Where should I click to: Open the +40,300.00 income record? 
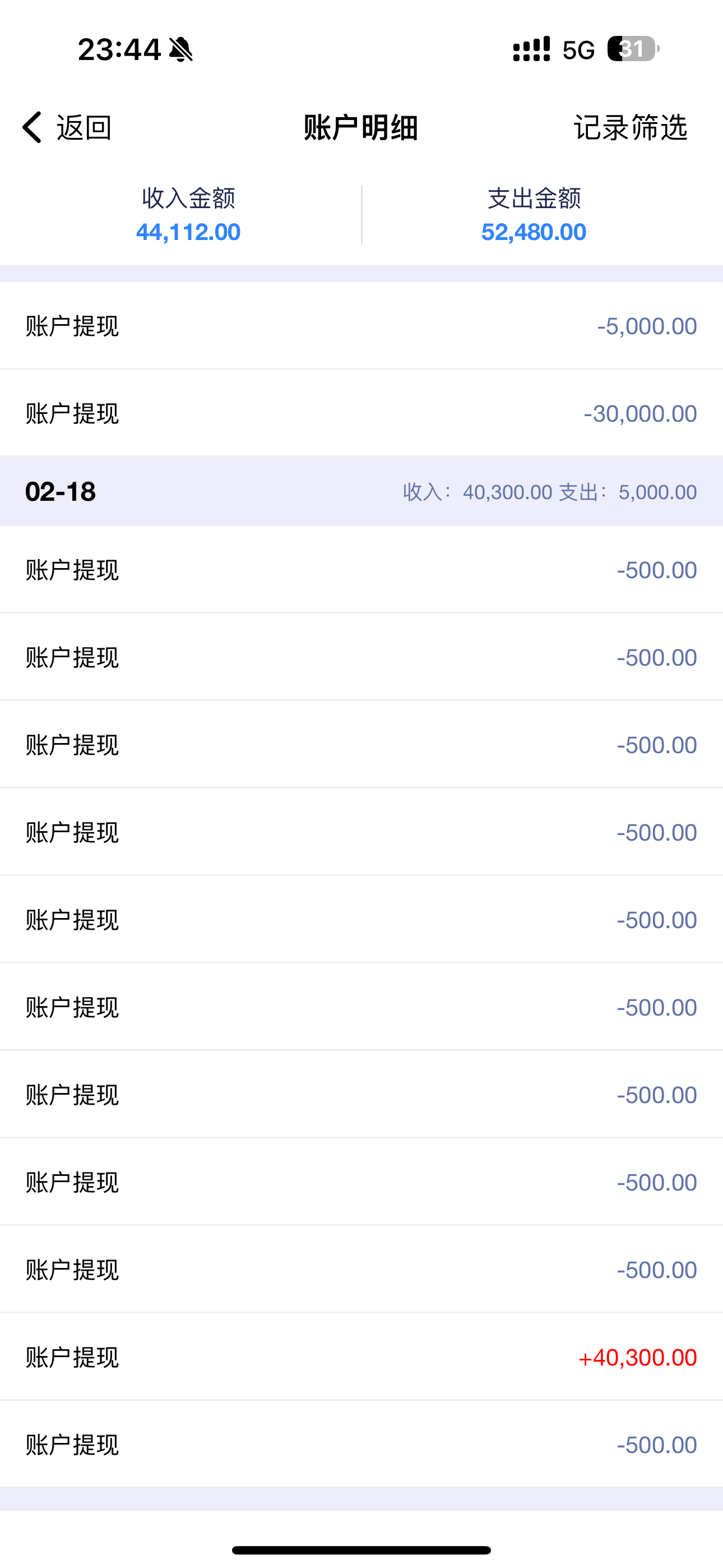point(361,1357)
